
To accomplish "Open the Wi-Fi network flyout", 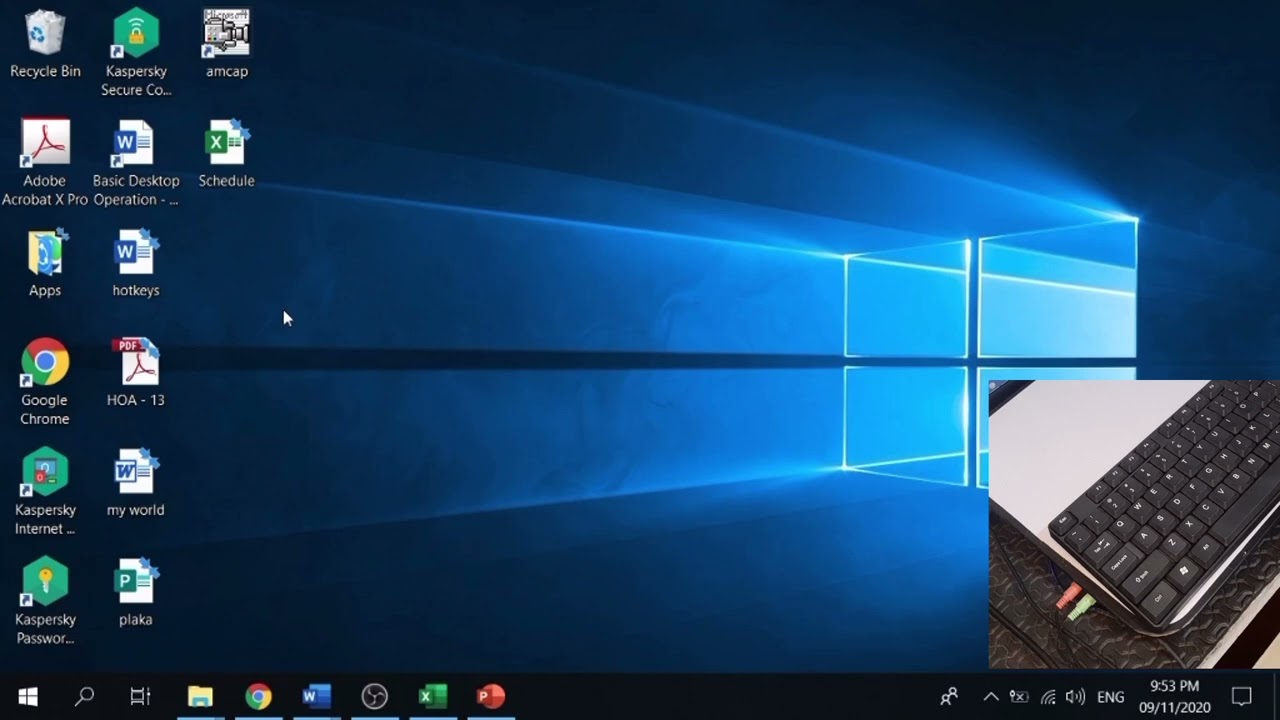I will 1048,696.
